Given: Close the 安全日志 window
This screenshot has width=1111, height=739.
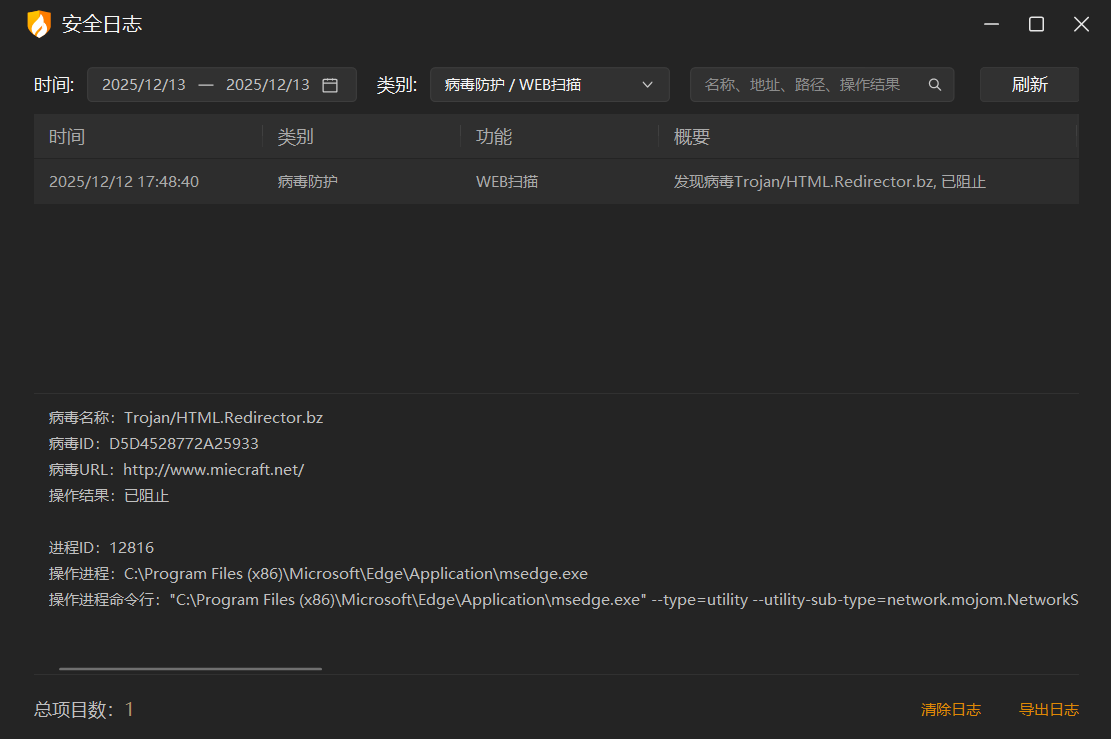Looking at the screenshot, I should tap(1081, 24).
